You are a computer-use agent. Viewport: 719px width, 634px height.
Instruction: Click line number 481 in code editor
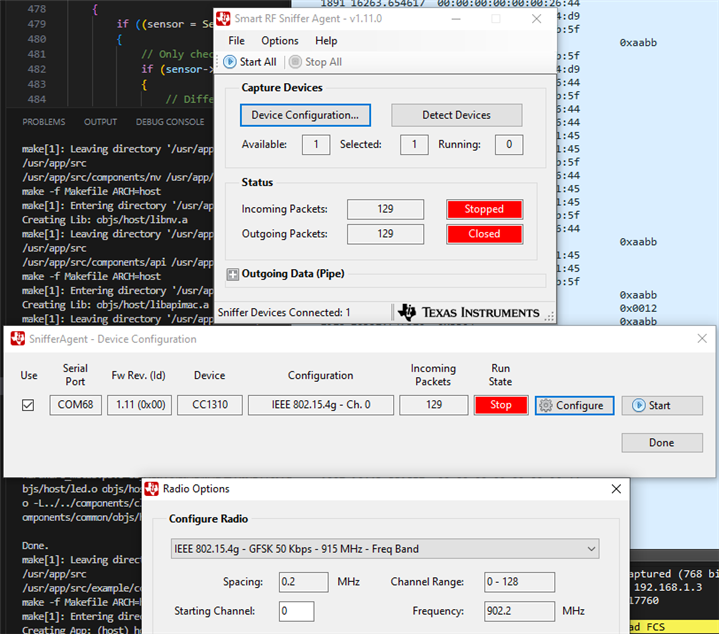pyautogui.click(x=36, y=54)
